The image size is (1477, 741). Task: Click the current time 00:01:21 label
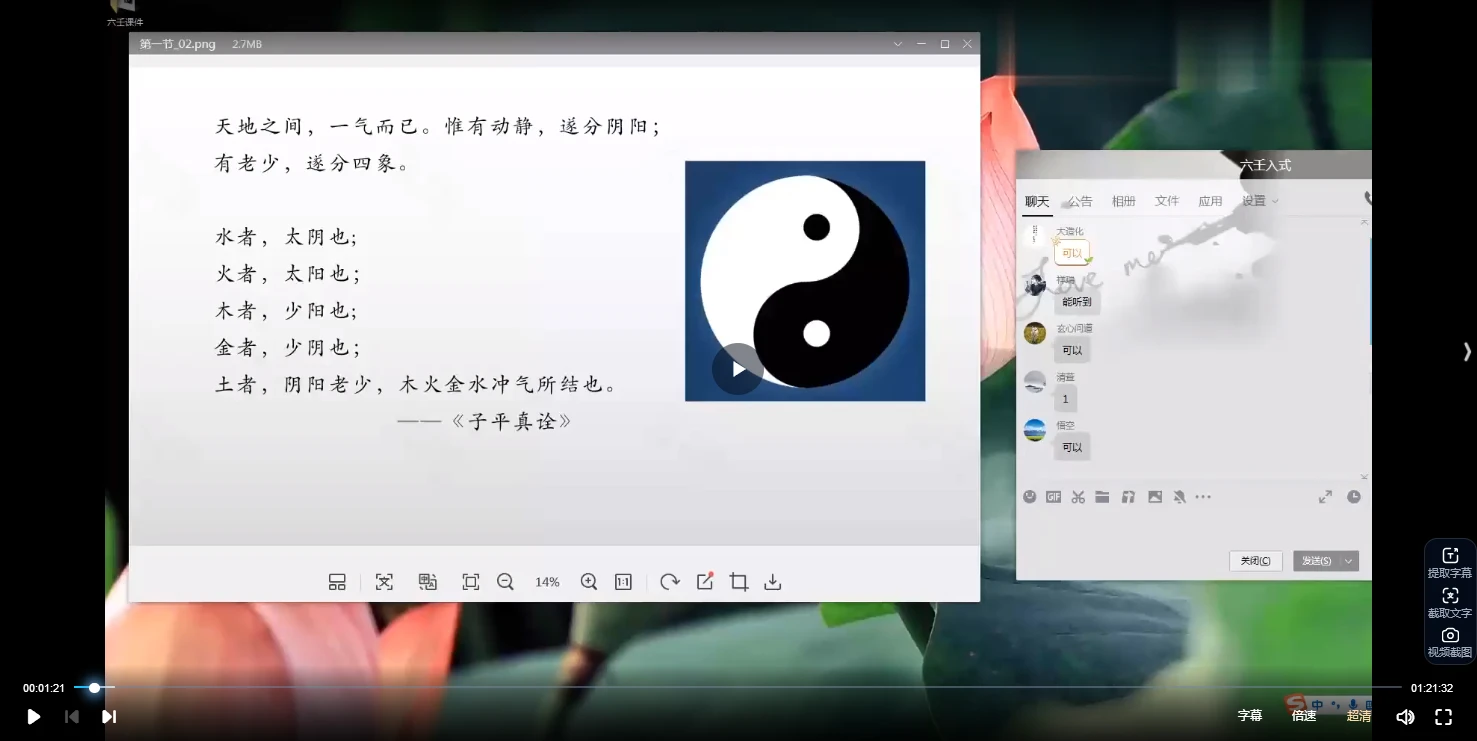click(44, 688)
